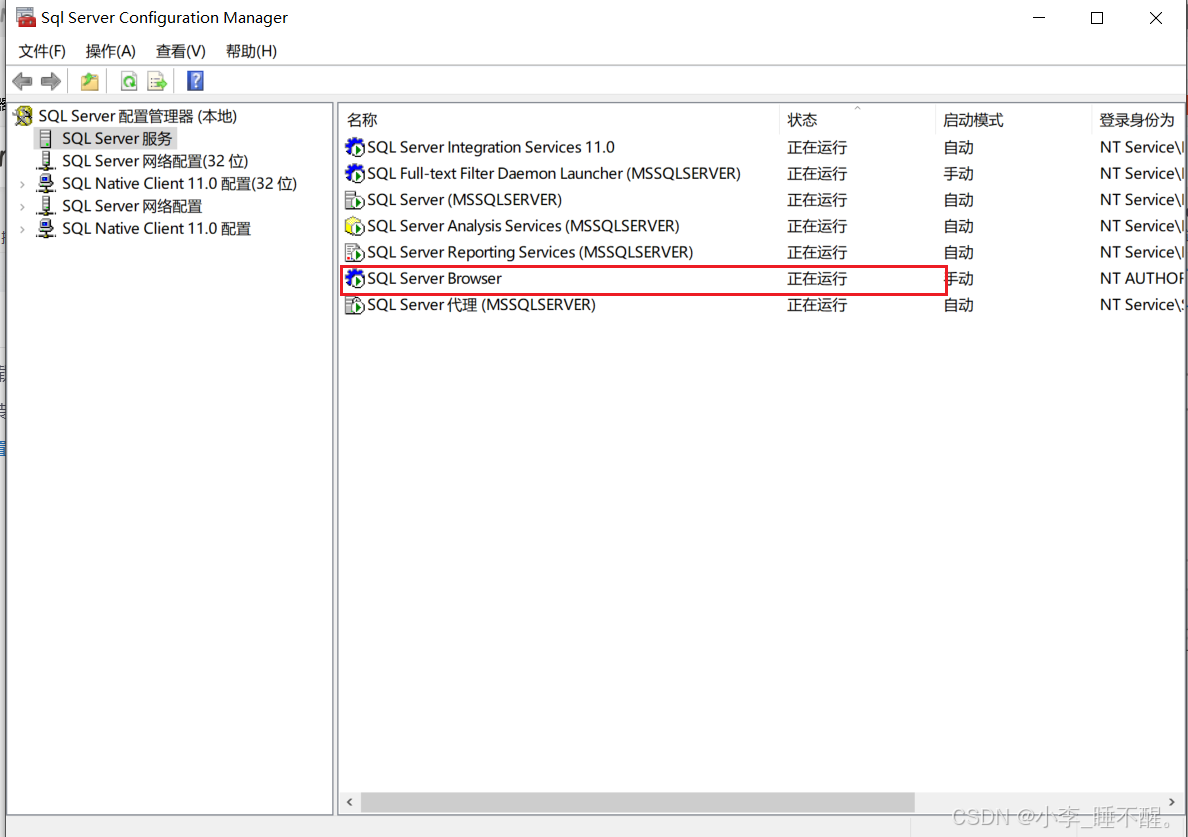Image resolution: width=1188 pixels, height=837 pixels.
Task: Click the Back arrow toolbar icon
Action: (x=23, y=81)
